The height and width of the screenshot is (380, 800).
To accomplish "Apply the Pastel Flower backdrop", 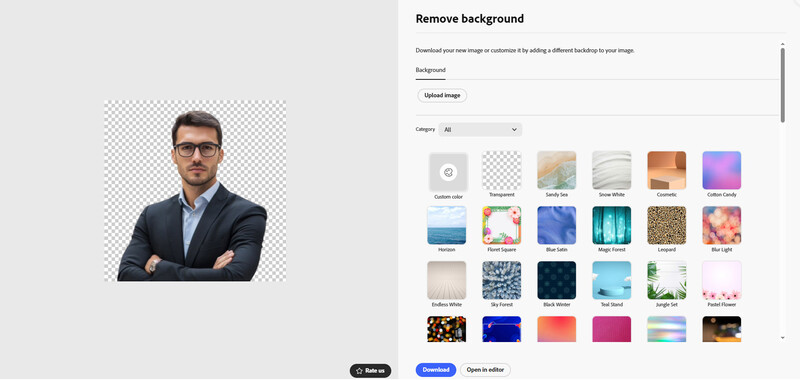I will pyautogui.click(x=722, y=281).
